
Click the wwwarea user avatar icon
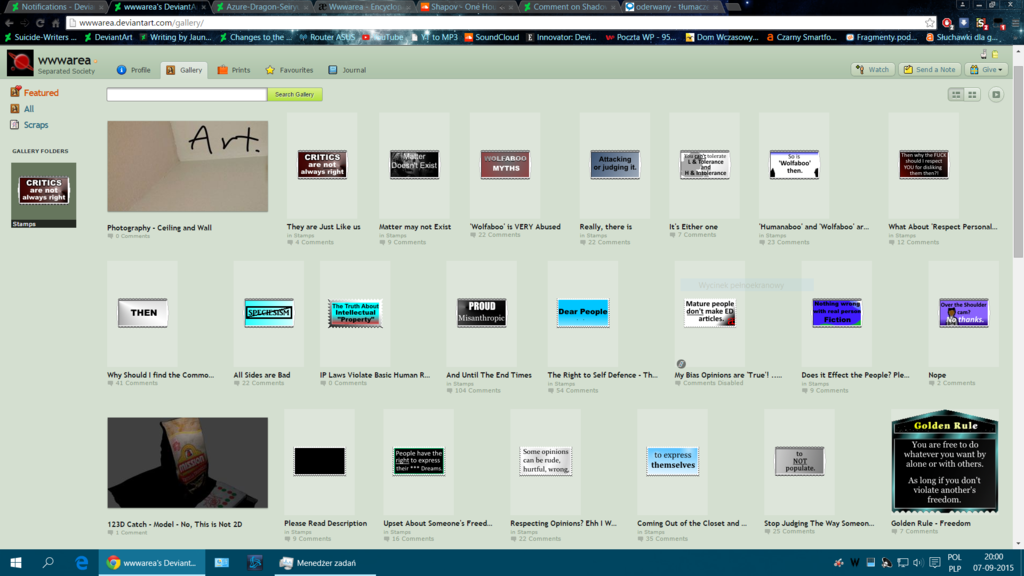tap(20, 63)
